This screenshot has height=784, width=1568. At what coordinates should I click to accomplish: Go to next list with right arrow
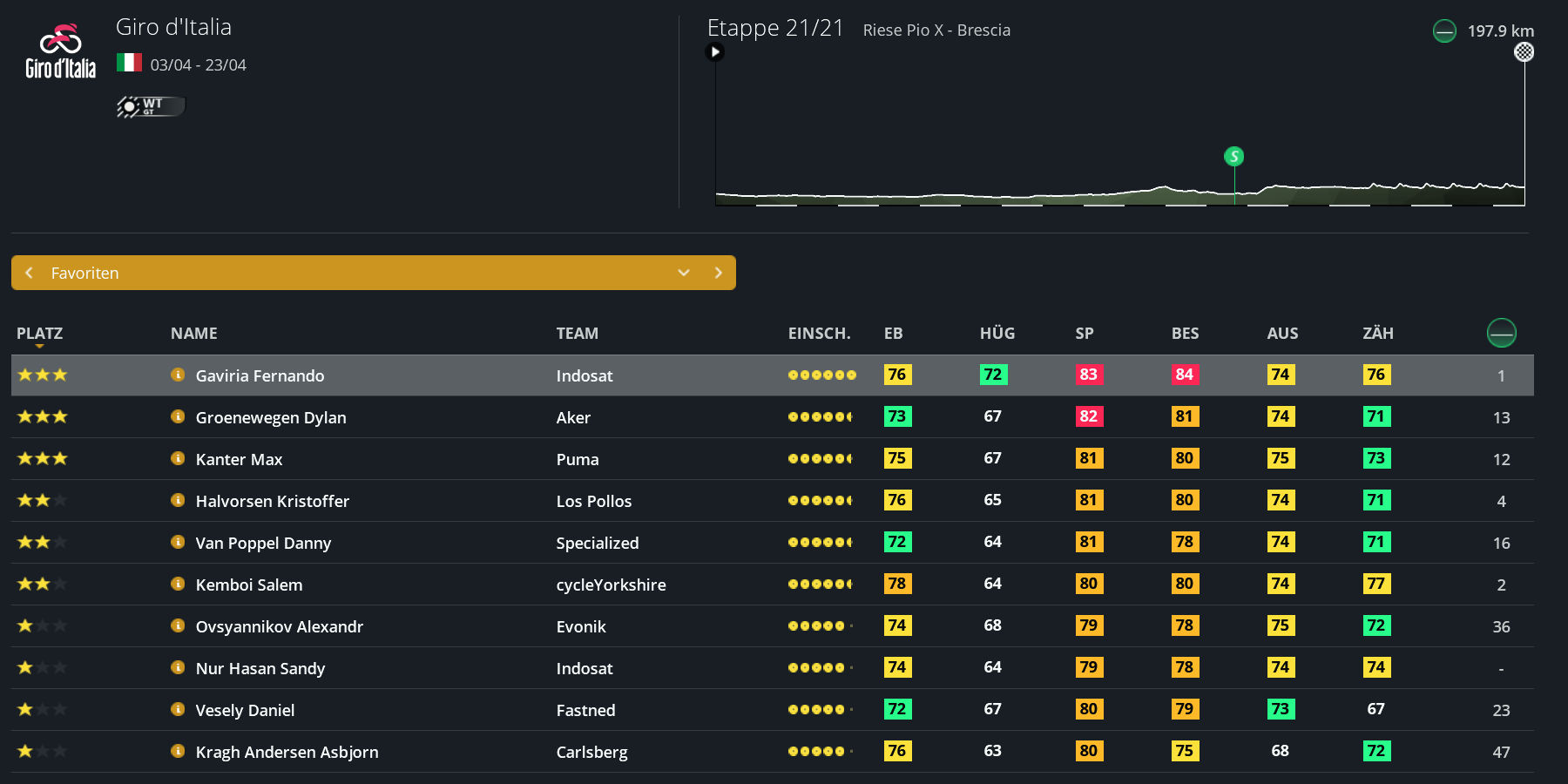coord(718,273)
